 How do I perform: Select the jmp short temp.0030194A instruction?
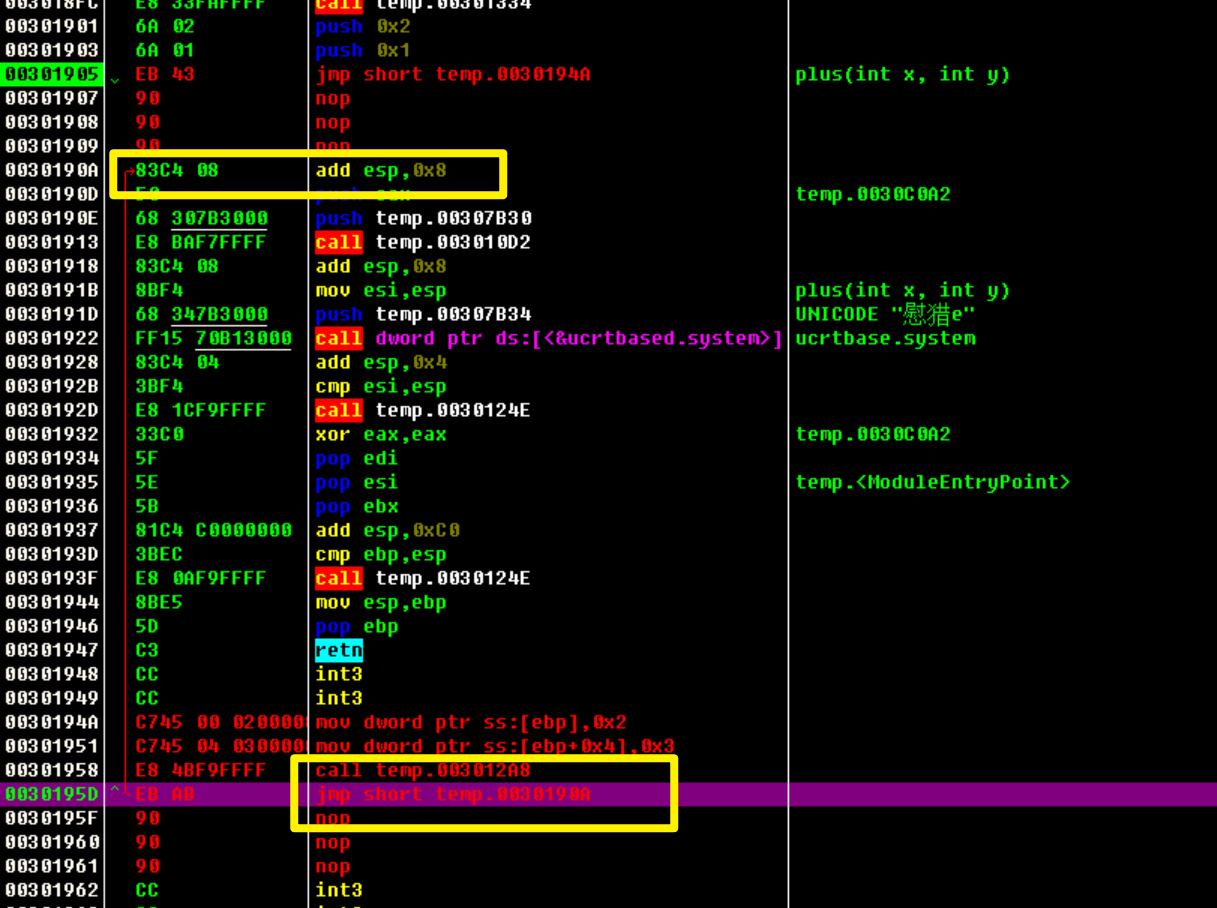tap(452, 74)
